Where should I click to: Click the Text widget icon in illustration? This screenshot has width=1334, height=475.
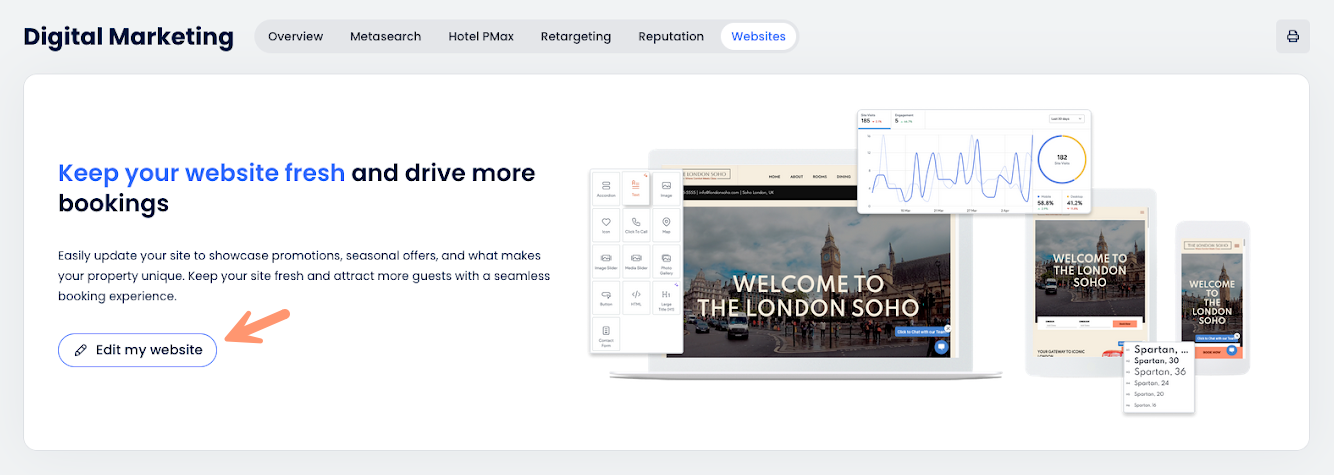pos(636,188)
